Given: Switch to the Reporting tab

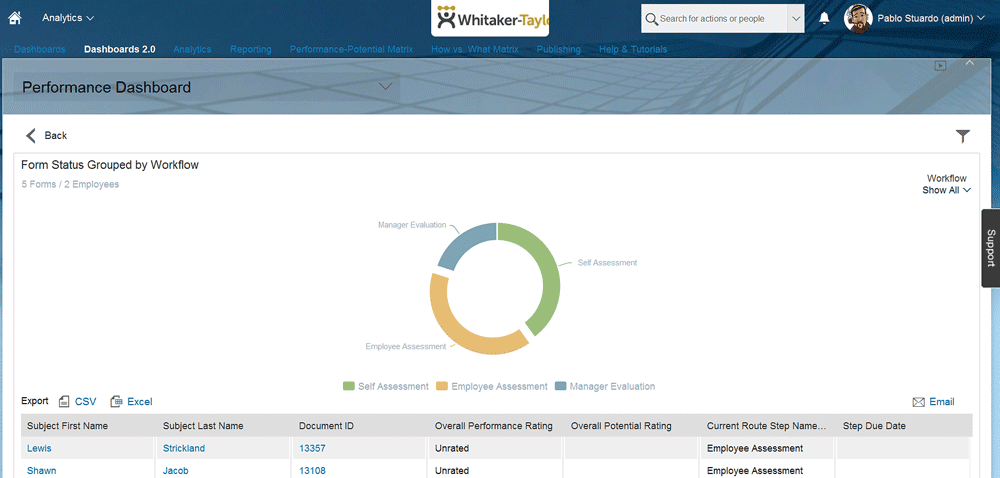Looking at the screenshot, I should click(250, 49).
